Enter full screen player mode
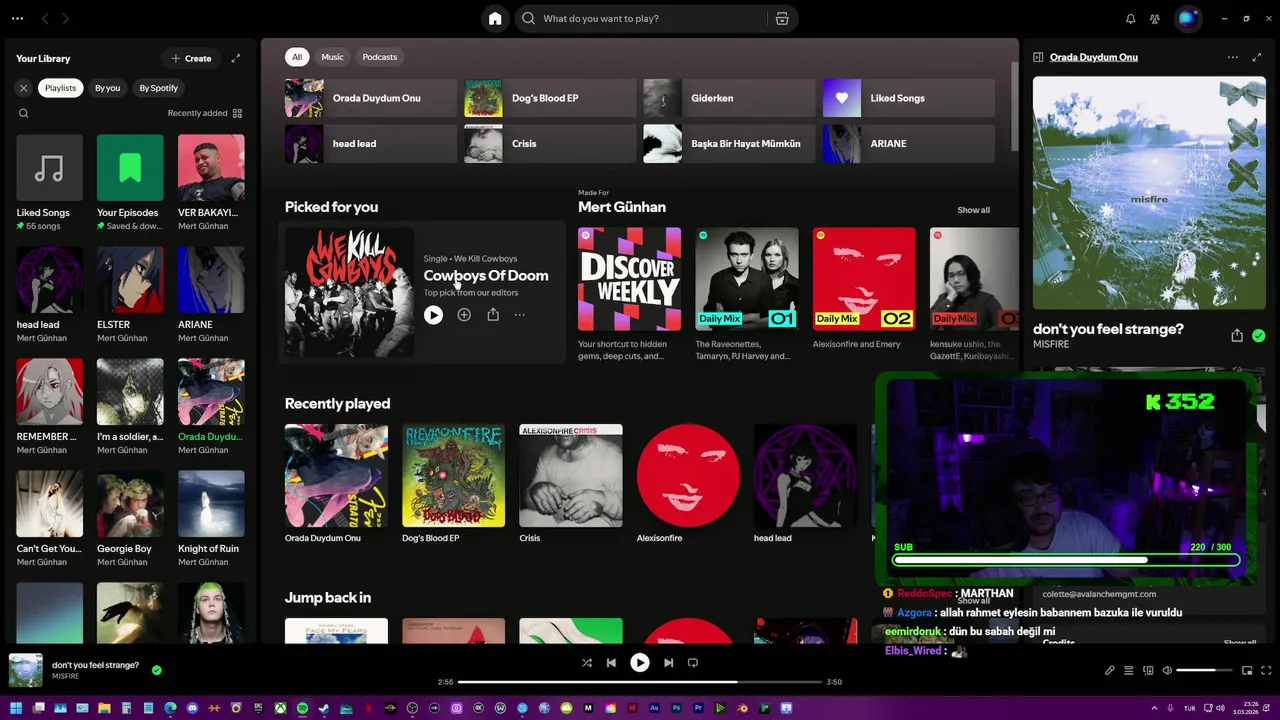The image size is (1280, 720). click(1267, 670)
